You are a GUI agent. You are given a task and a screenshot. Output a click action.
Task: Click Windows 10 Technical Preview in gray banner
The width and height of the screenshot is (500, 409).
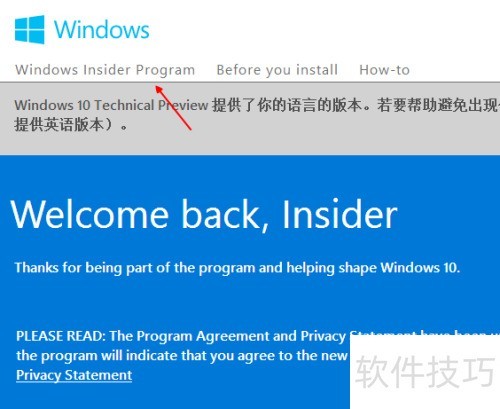pyautogui.click(x=111, y=105)
